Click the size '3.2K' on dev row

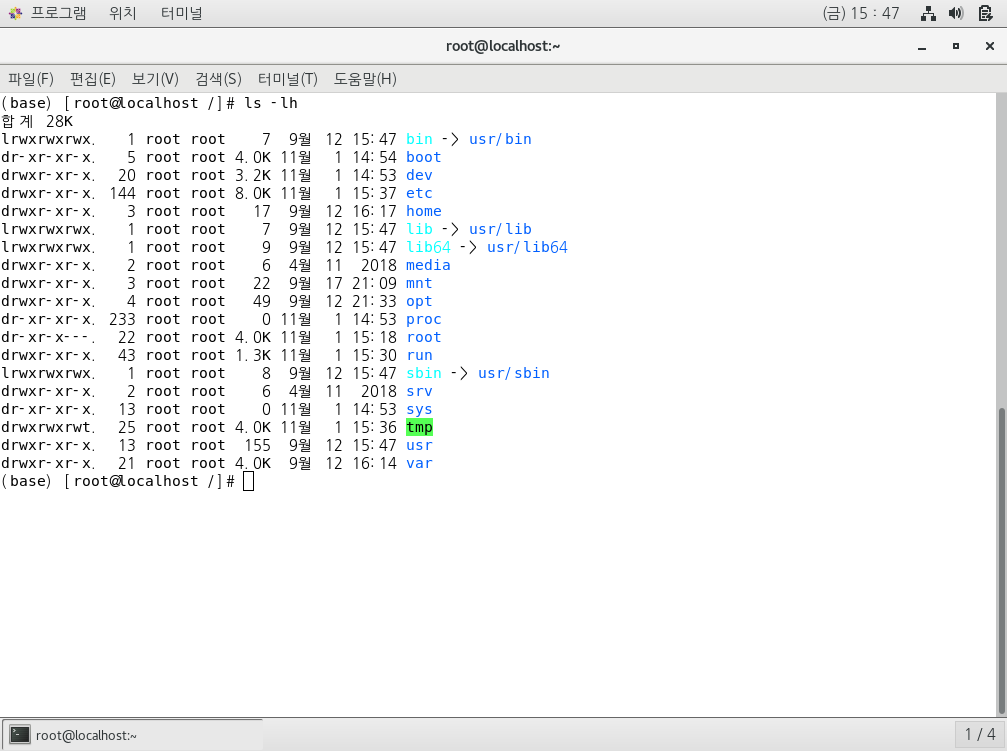[253, 175]
